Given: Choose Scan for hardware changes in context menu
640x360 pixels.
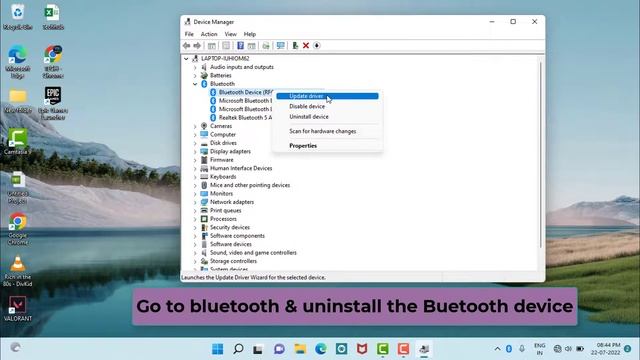Looking at the screenshot, I should click(327, 131).
